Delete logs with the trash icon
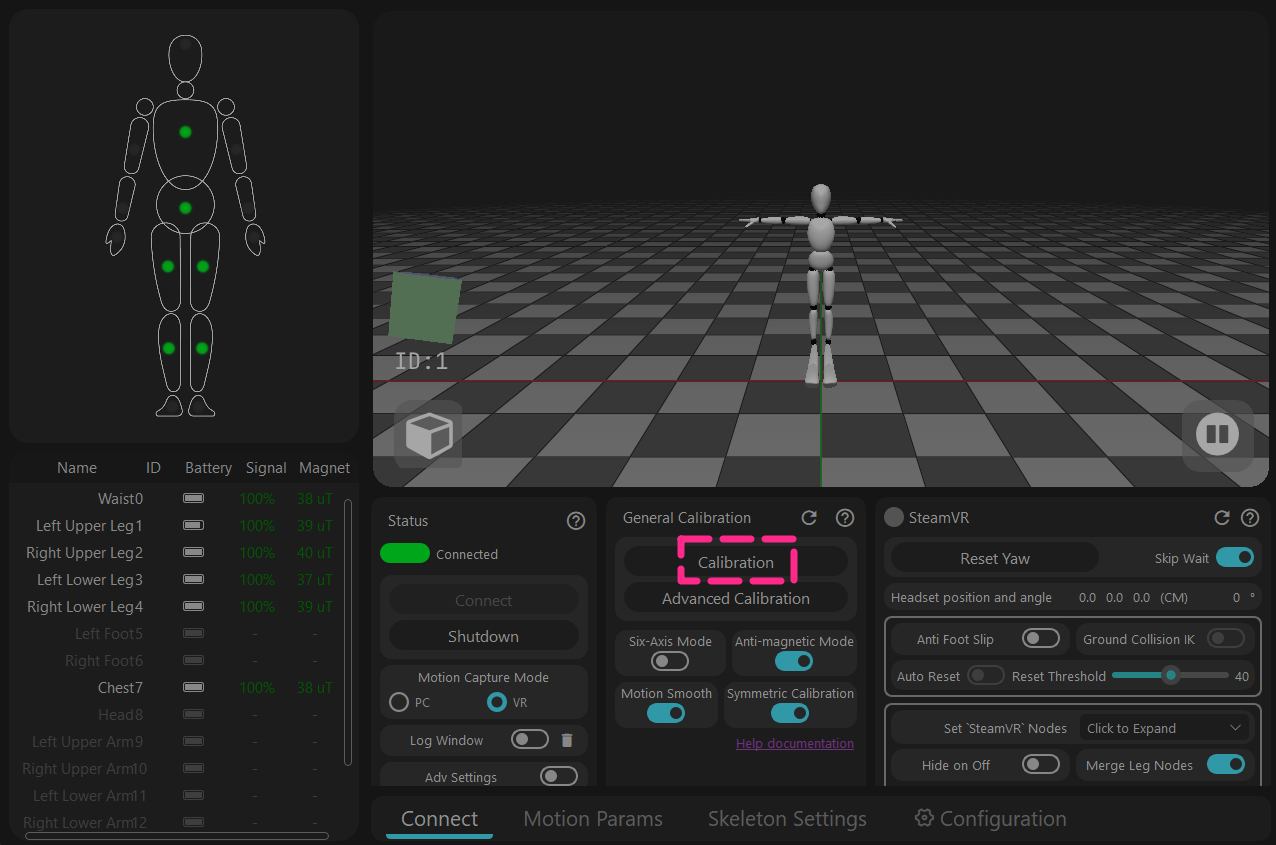1276x845 pixels. (567, 740)
